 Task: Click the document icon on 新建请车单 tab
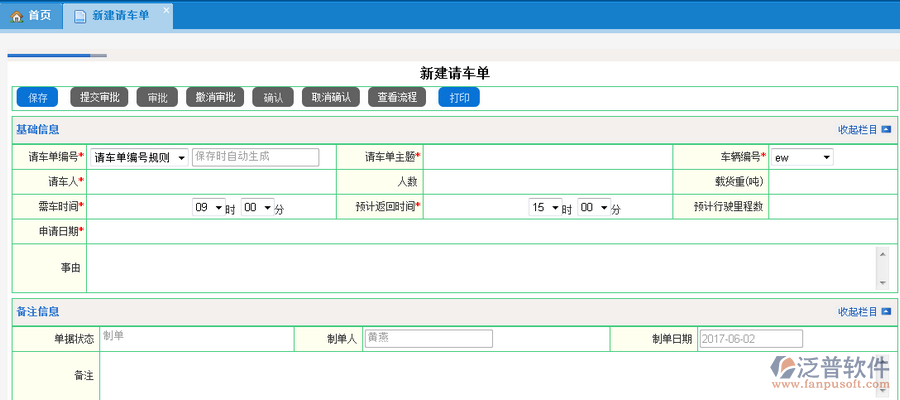point(80,16)
